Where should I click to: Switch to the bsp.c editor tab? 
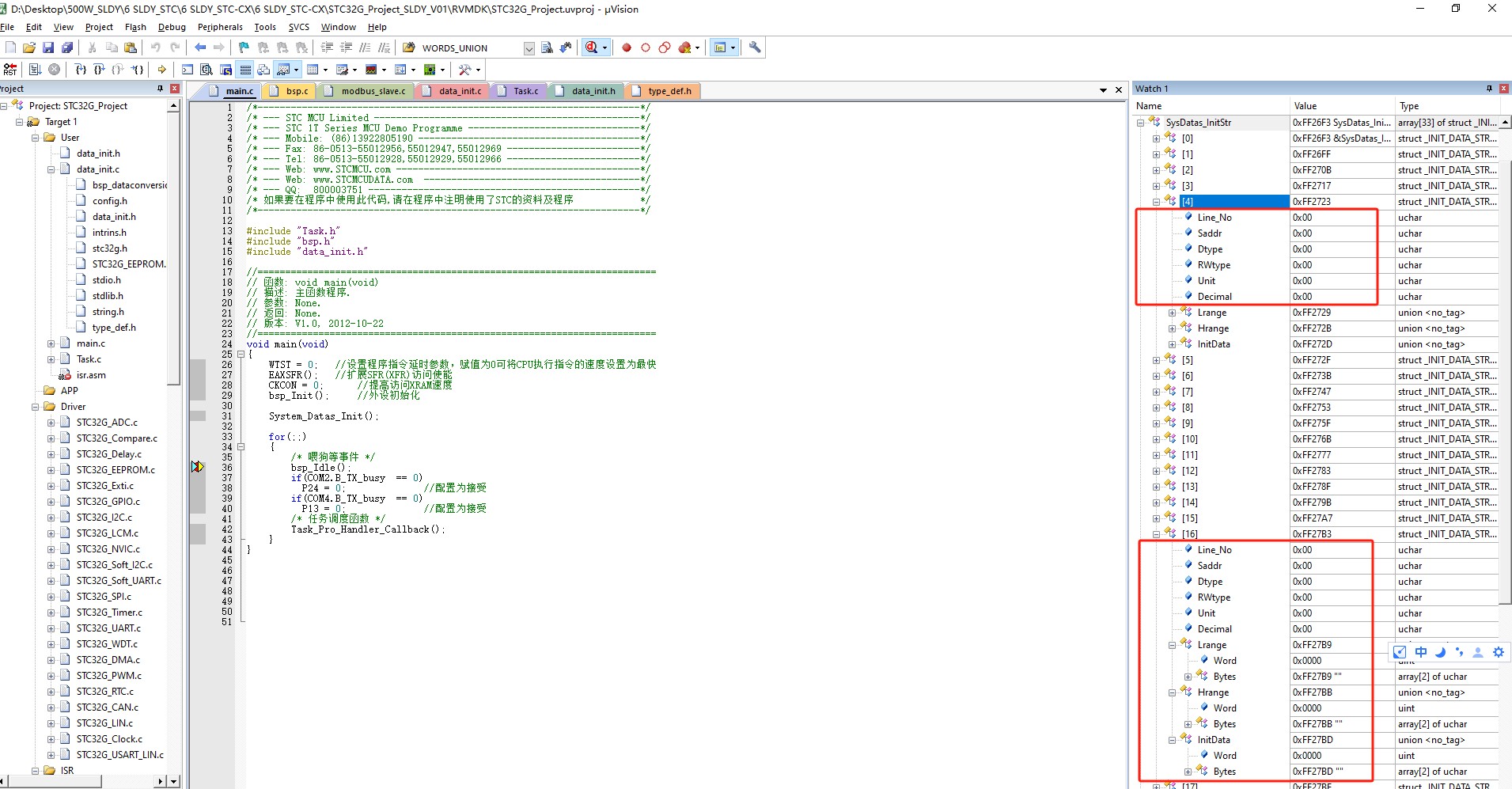[290, 91]
